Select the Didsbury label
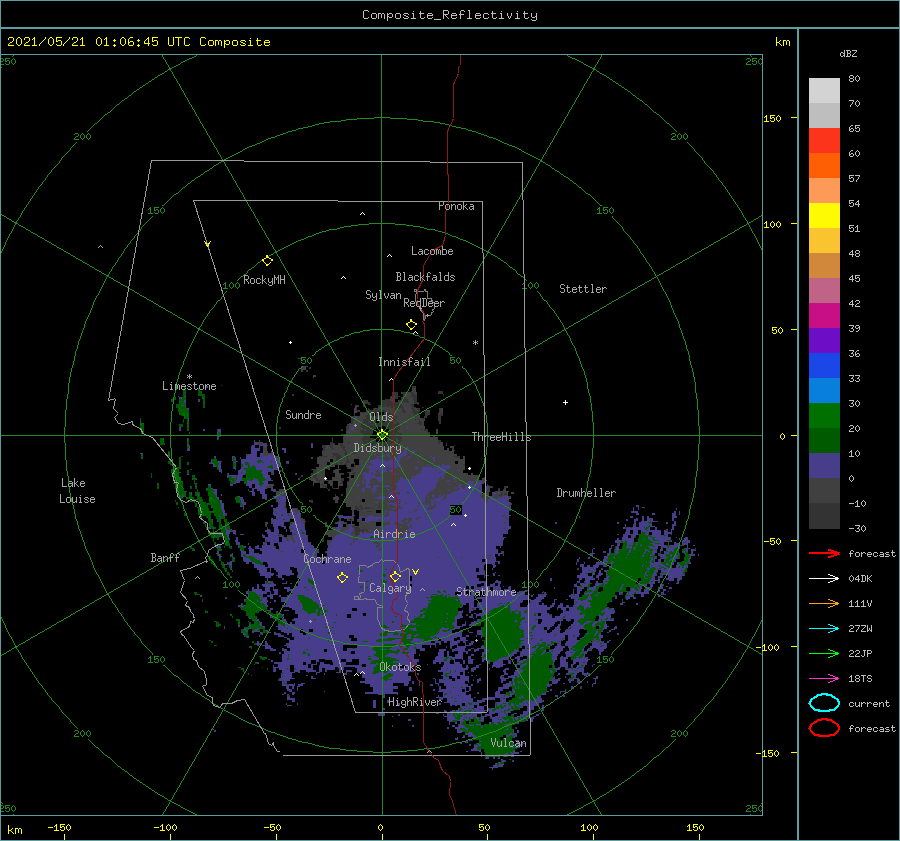 pos(378,448)
